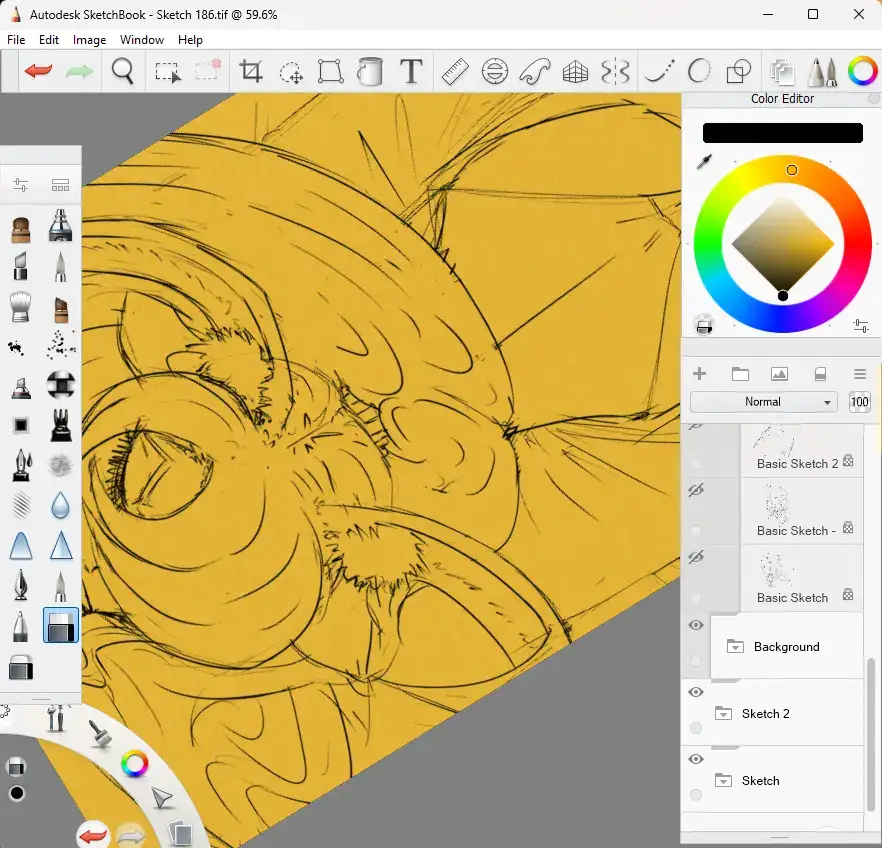Open the Window menu
This screenshot has width=882, height=848.
coord(142,40)
